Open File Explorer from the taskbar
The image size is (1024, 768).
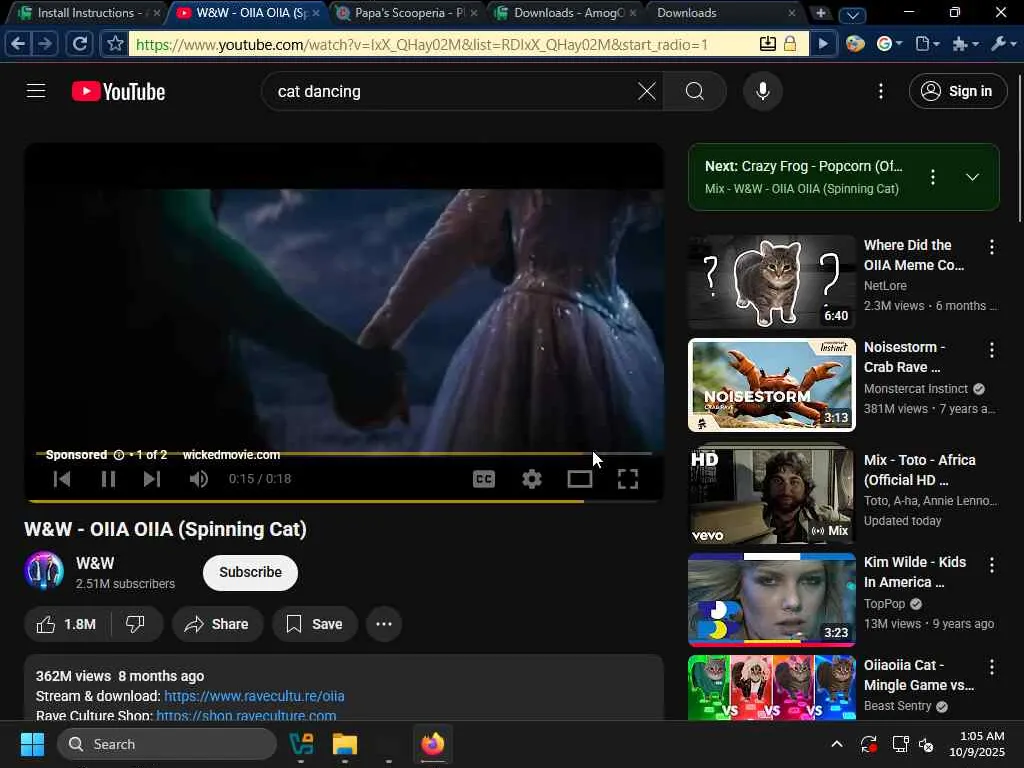tap(345, 744)
